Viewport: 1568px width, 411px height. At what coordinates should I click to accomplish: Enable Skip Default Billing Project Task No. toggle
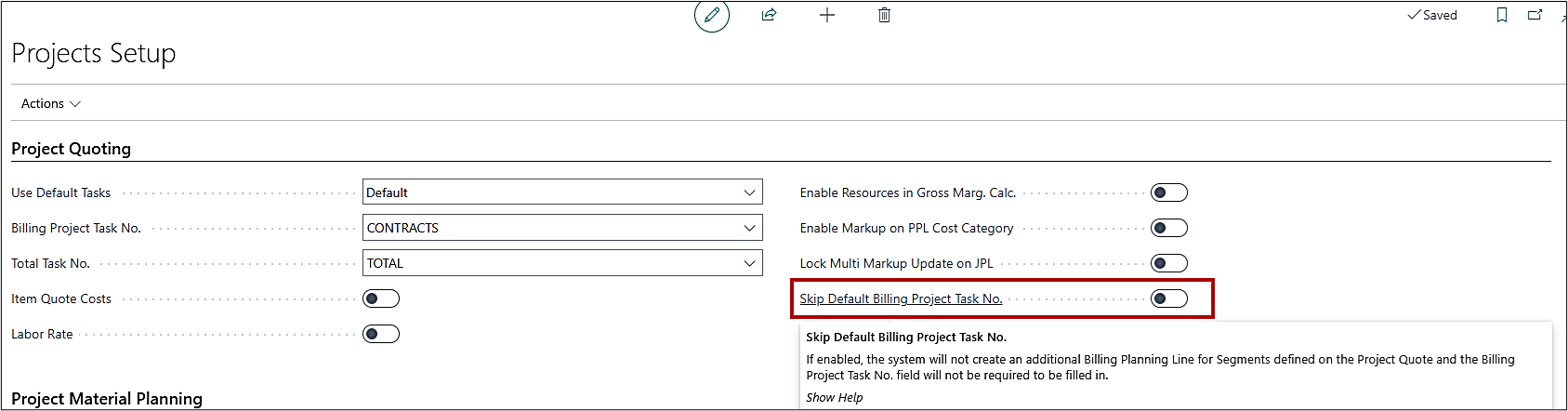point(1168,298)
